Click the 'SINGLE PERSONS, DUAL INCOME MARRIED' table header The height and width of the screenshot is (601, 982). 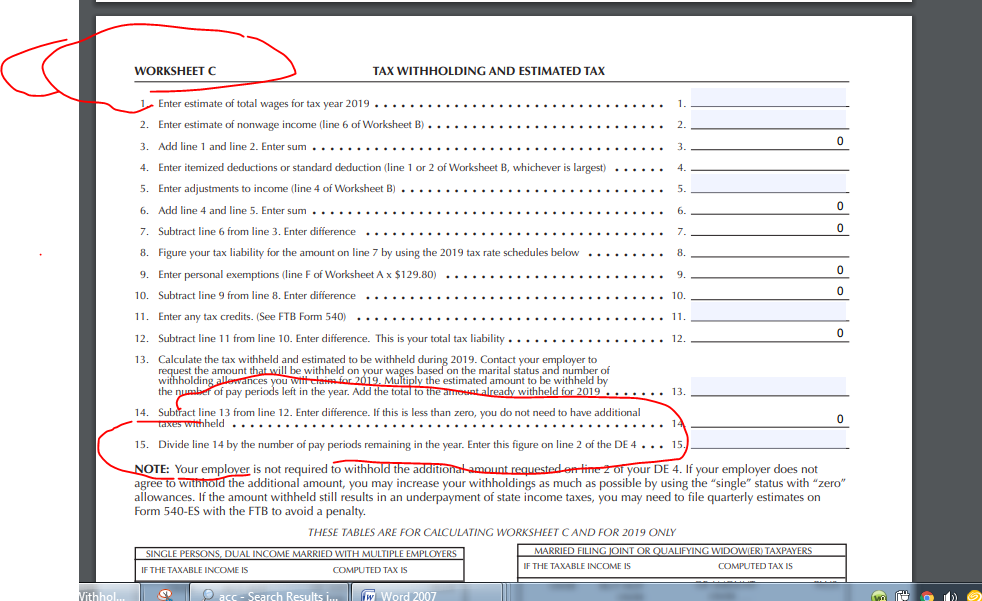301,553
